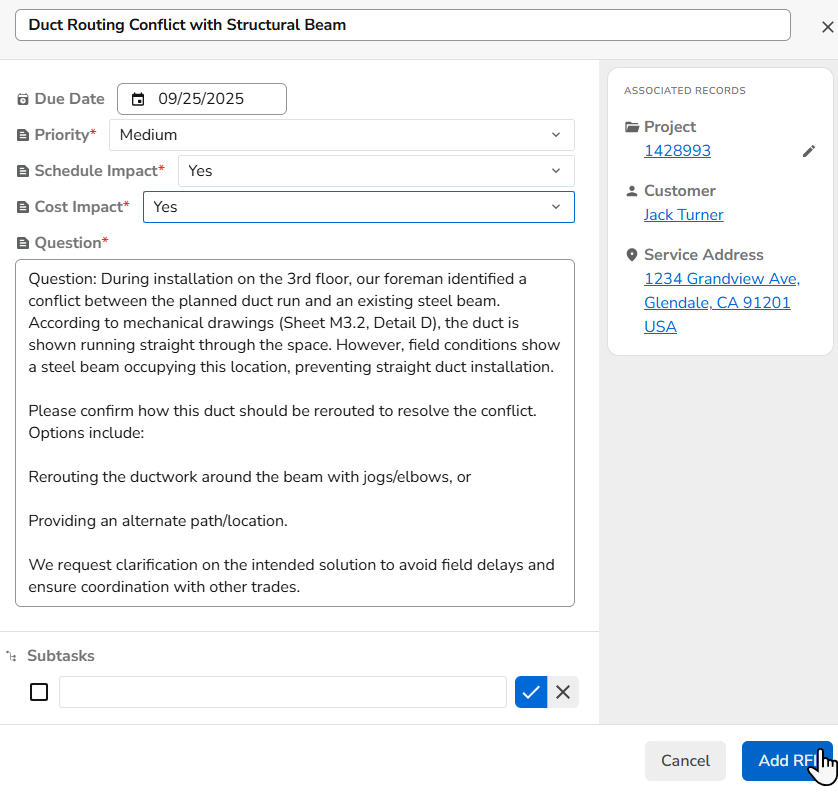Open project link 1428993
This screenshot has width=838, height=793.
coord(677,151)
